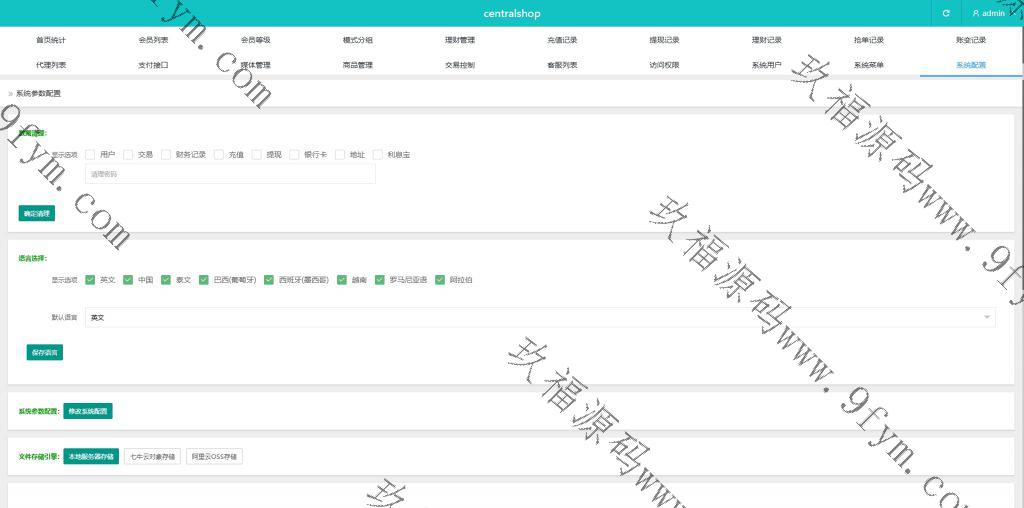This screenshot has width=1024, height=508.
Task: Check the 银行卡 option
Action: (294, 155)
